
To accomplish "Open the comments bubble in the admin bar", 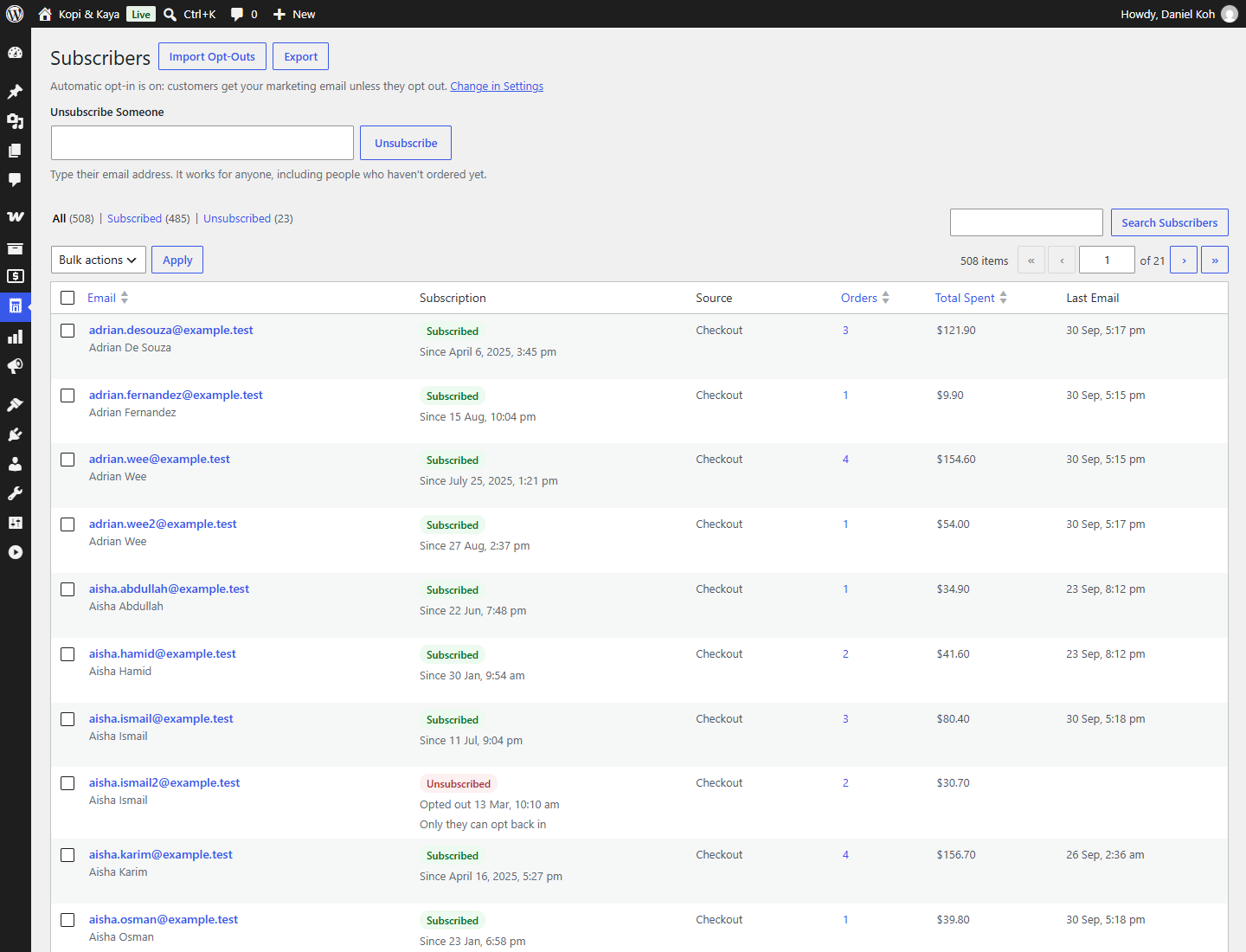I will coord(244,14).
